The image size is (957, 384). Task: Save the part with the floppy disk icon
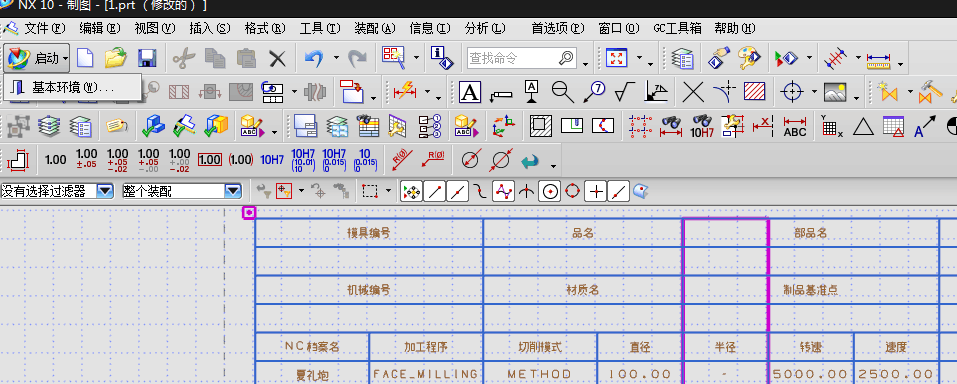[147, 58]
